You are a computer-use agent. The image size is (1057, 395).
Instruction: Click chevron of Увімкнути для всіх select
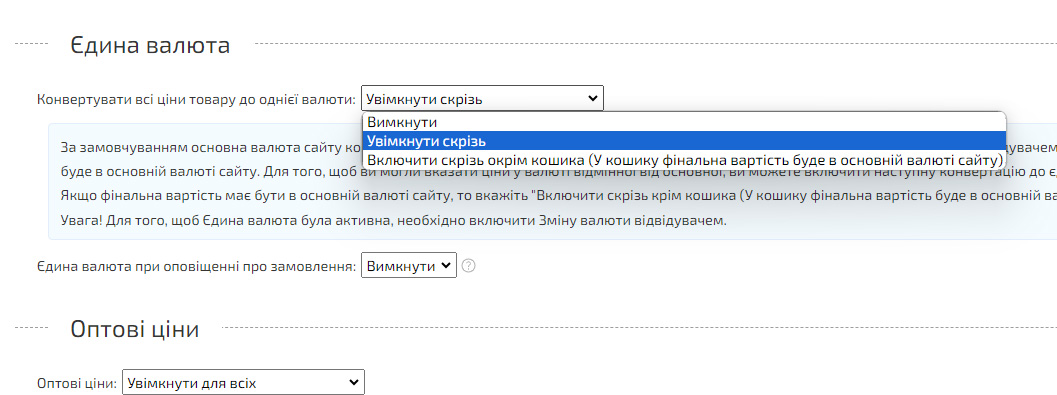[353, 382]
